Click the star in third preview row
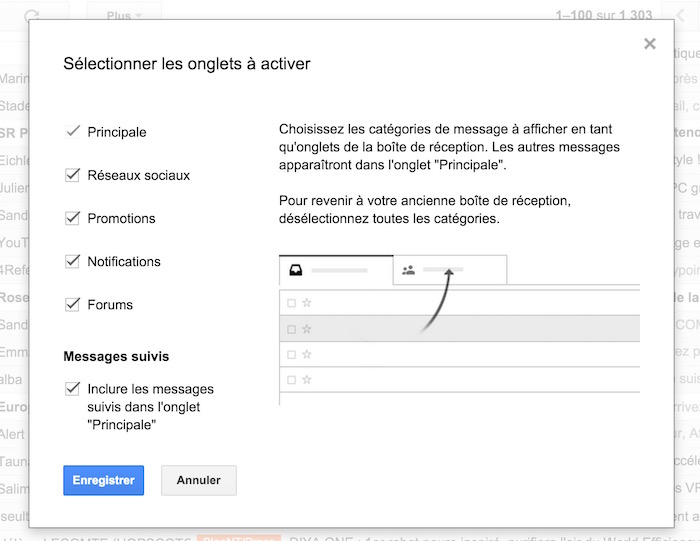This screenshot has height=541, width=700. click(307, 354)
